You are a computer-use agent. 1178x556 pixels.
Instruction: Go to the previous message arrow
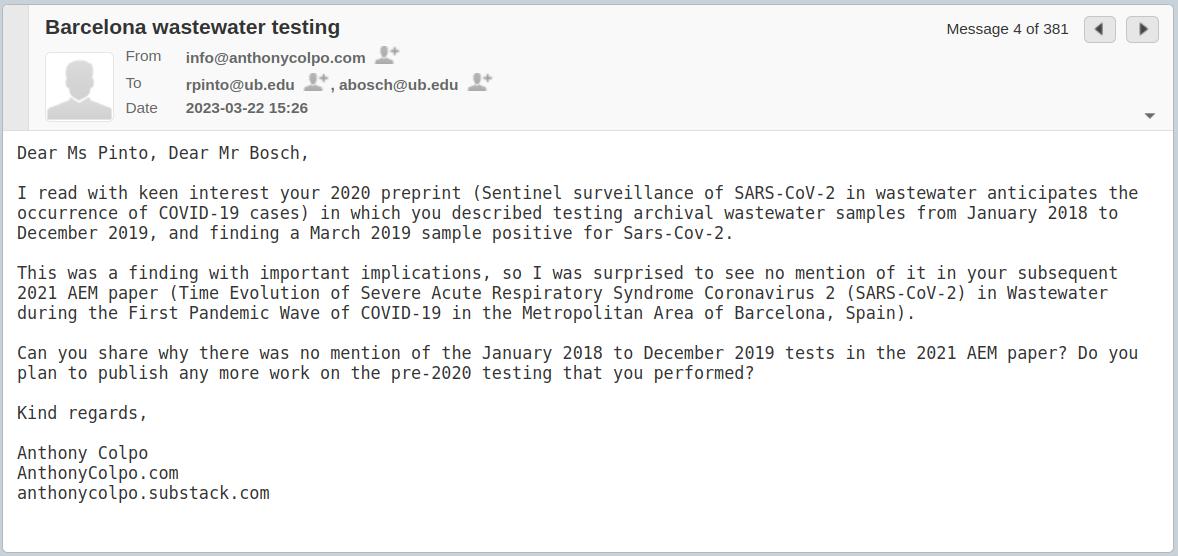[x=1099, y=29]
